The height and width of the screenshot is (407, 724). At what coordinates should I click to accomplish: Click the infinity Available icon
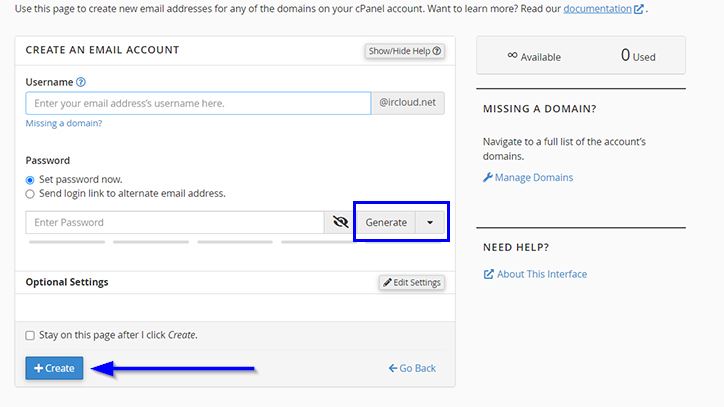[512, 56]
